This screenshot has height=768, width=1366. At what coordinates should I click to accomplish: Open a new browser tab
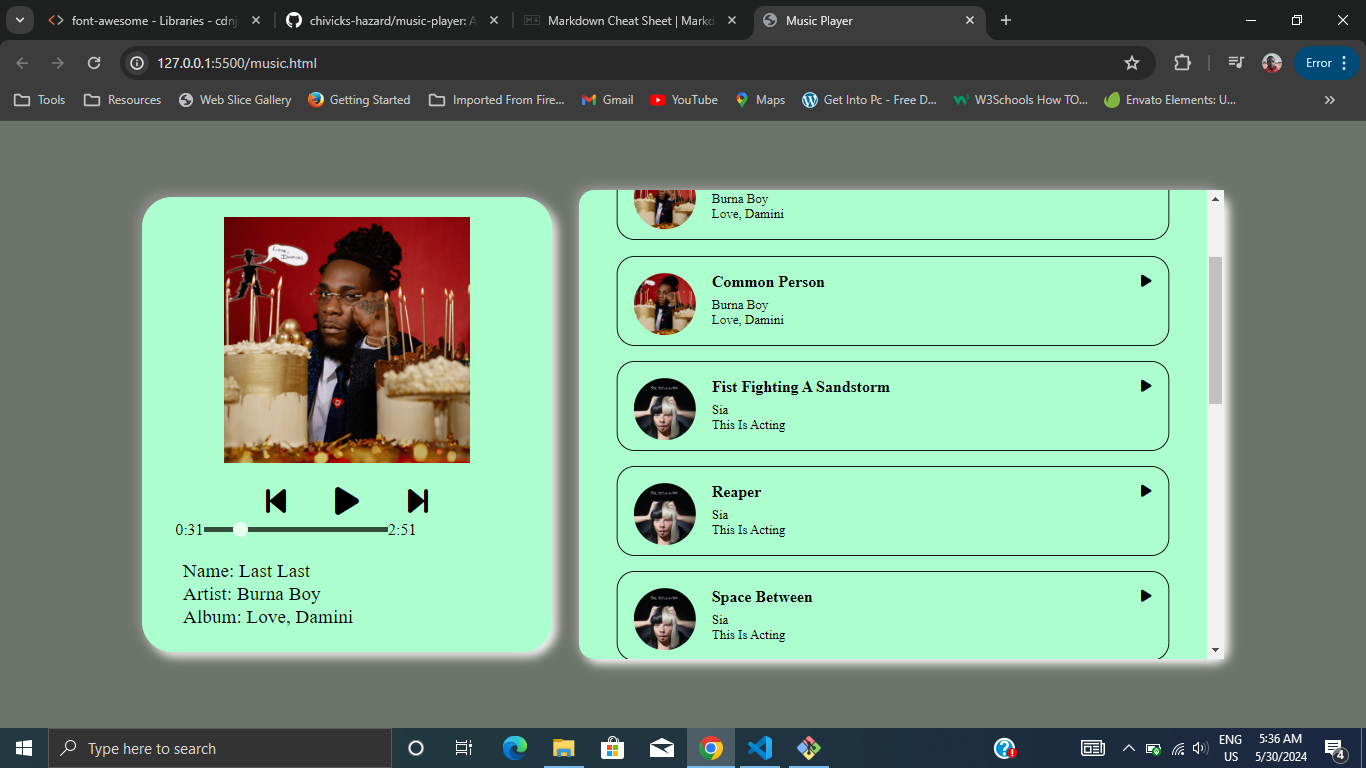click(1006, 20)
